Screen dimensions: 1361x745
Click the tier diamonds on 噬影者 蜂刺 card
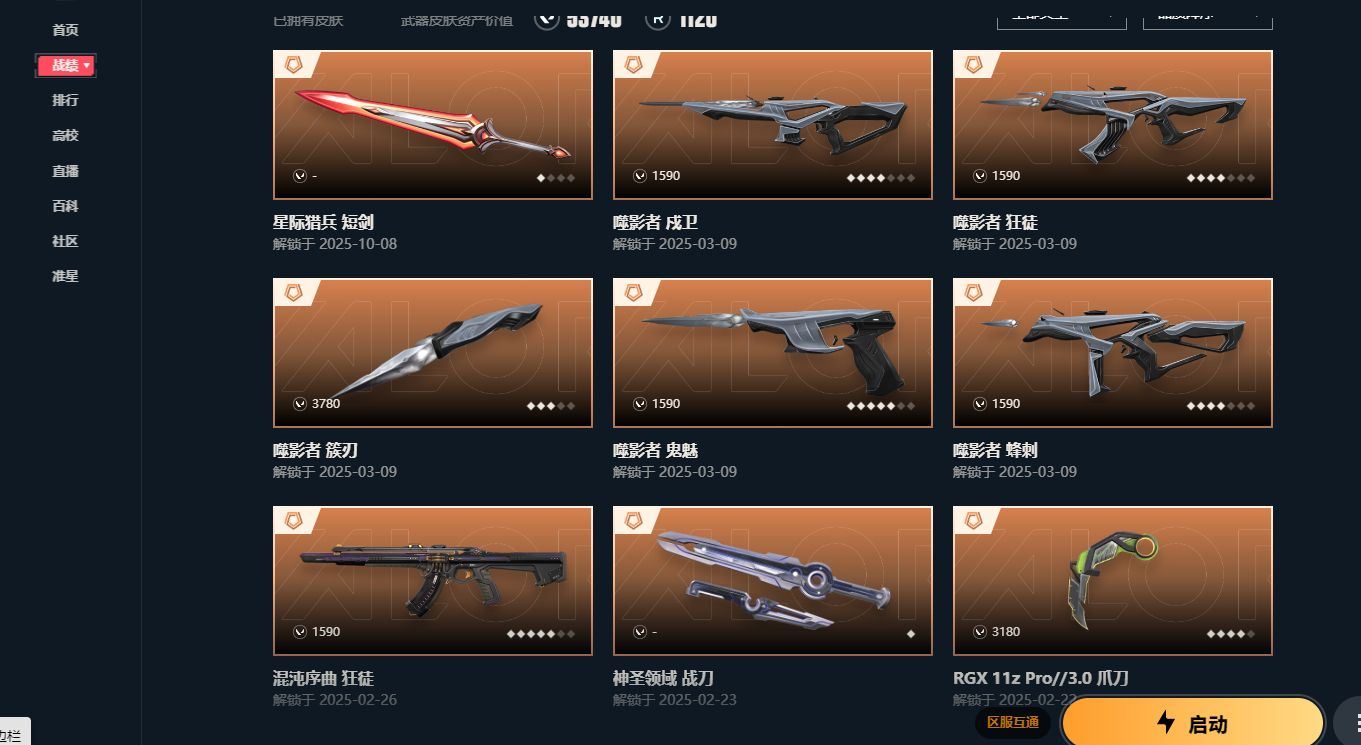tap(1221, 406)
